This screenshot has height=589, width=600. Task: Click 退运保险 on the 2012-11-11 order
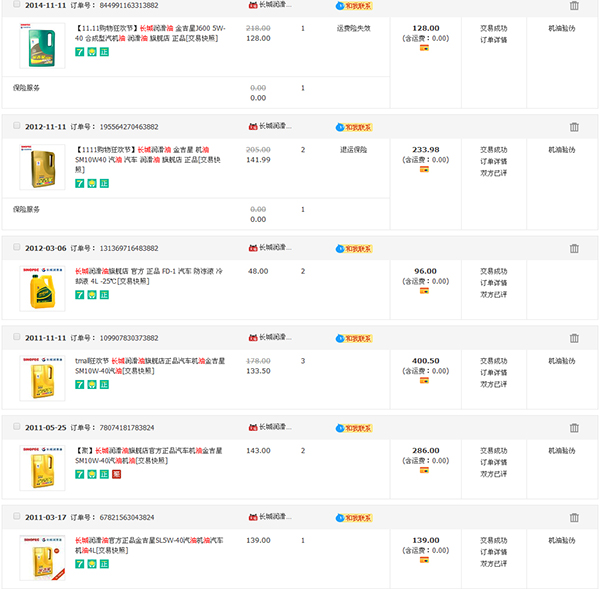coord(353,149)
